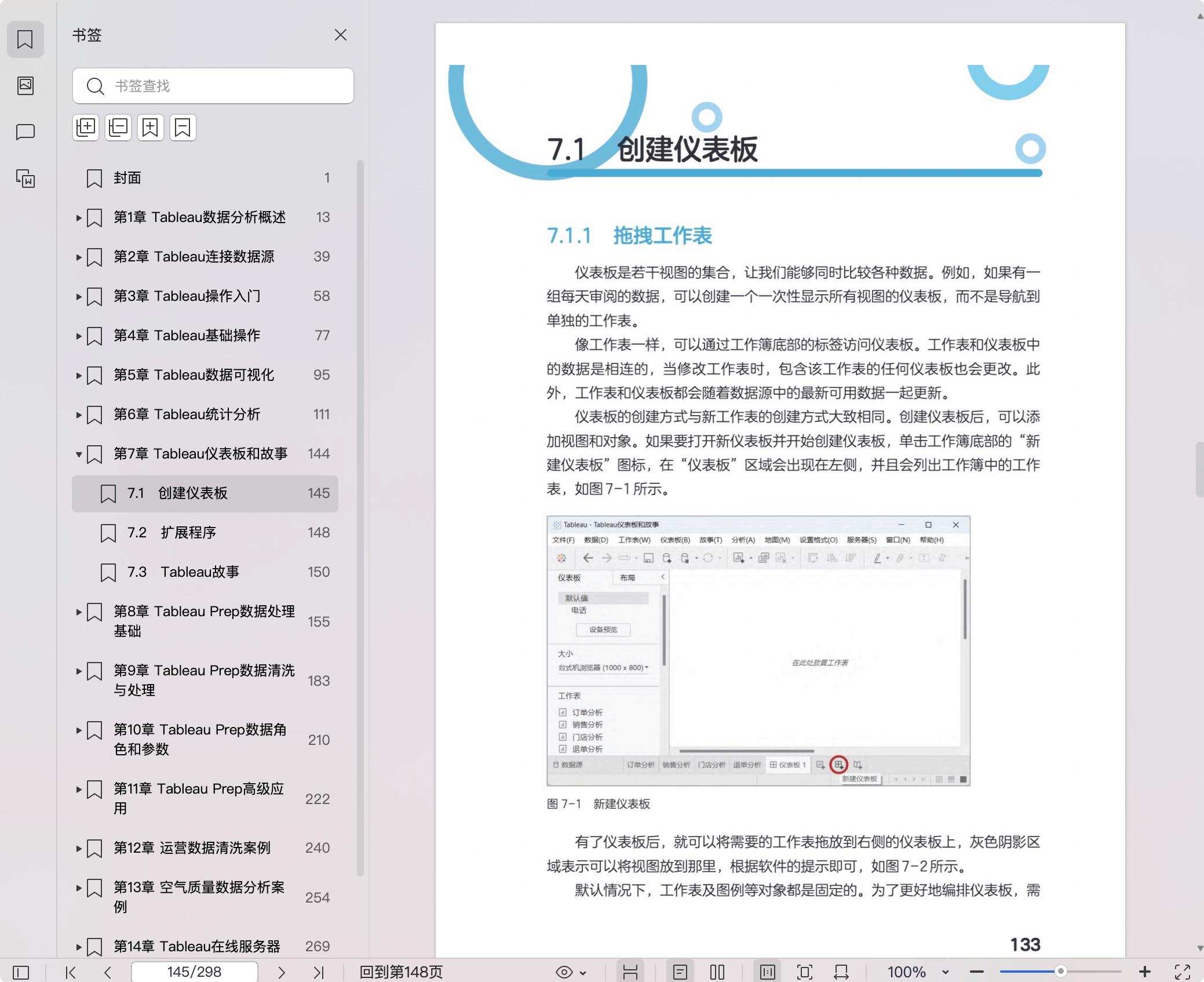Click the remove bookmark icon
Image resolution: width=1204 pixels, height=982 pixels.
tap(183, 127)
